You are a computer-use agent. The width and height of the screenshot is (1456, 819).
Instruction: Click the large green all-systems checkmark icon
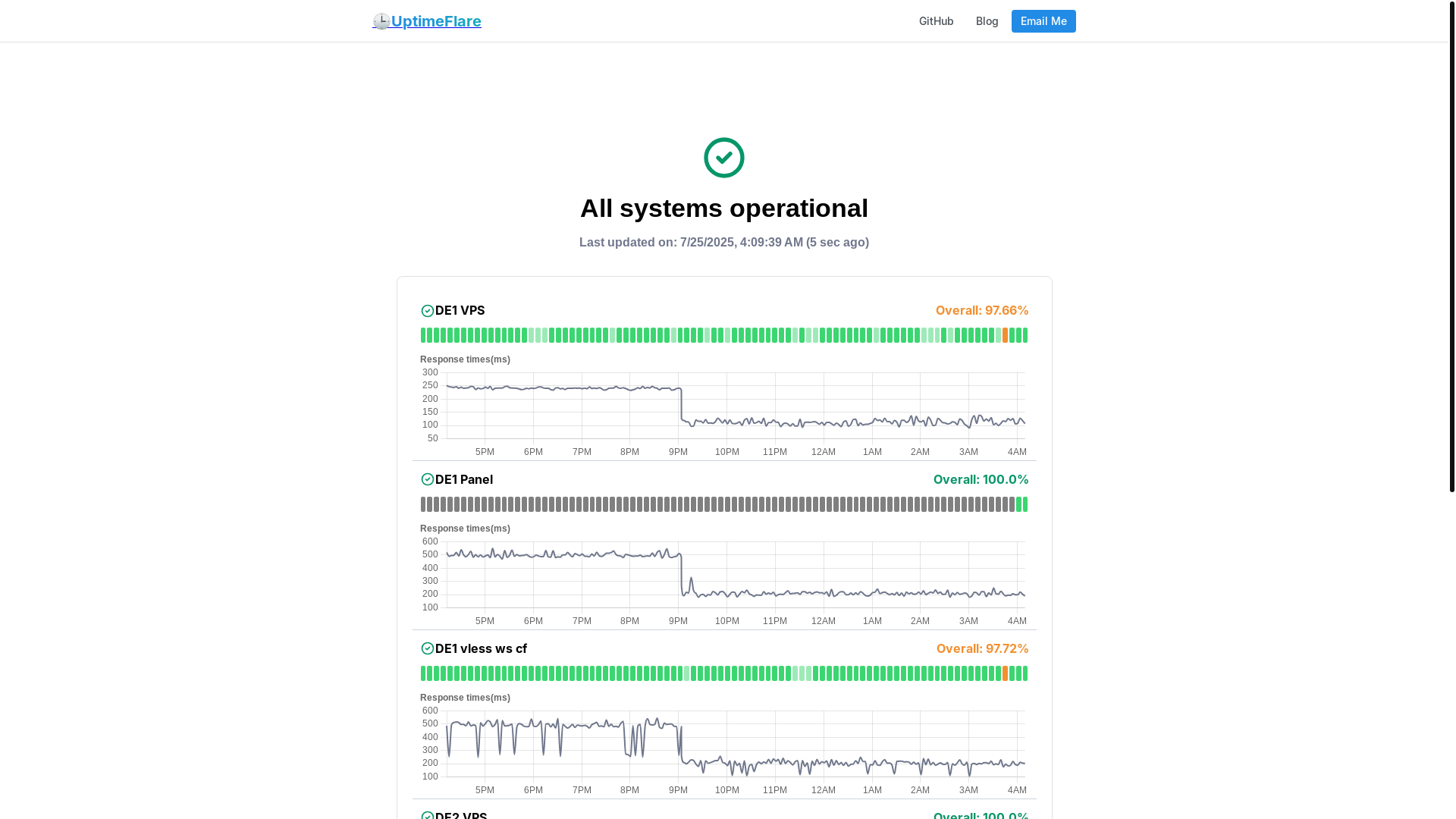(x=724, y=158)
